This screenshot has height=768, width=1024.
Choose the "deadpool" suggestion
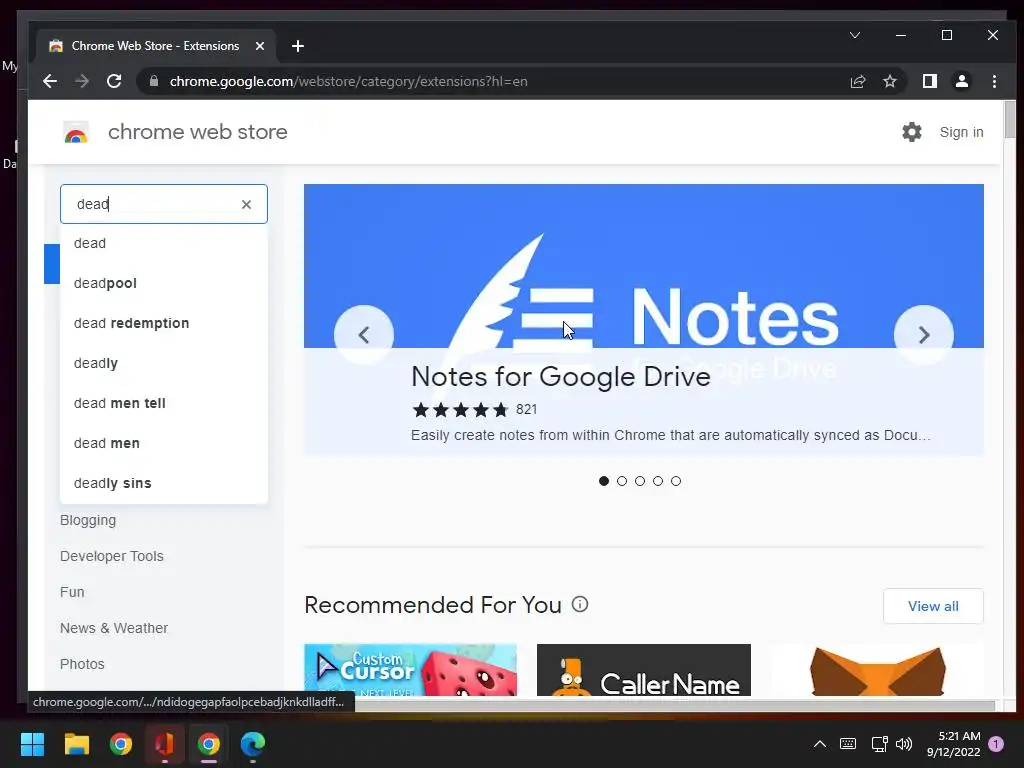pos(164,283)
